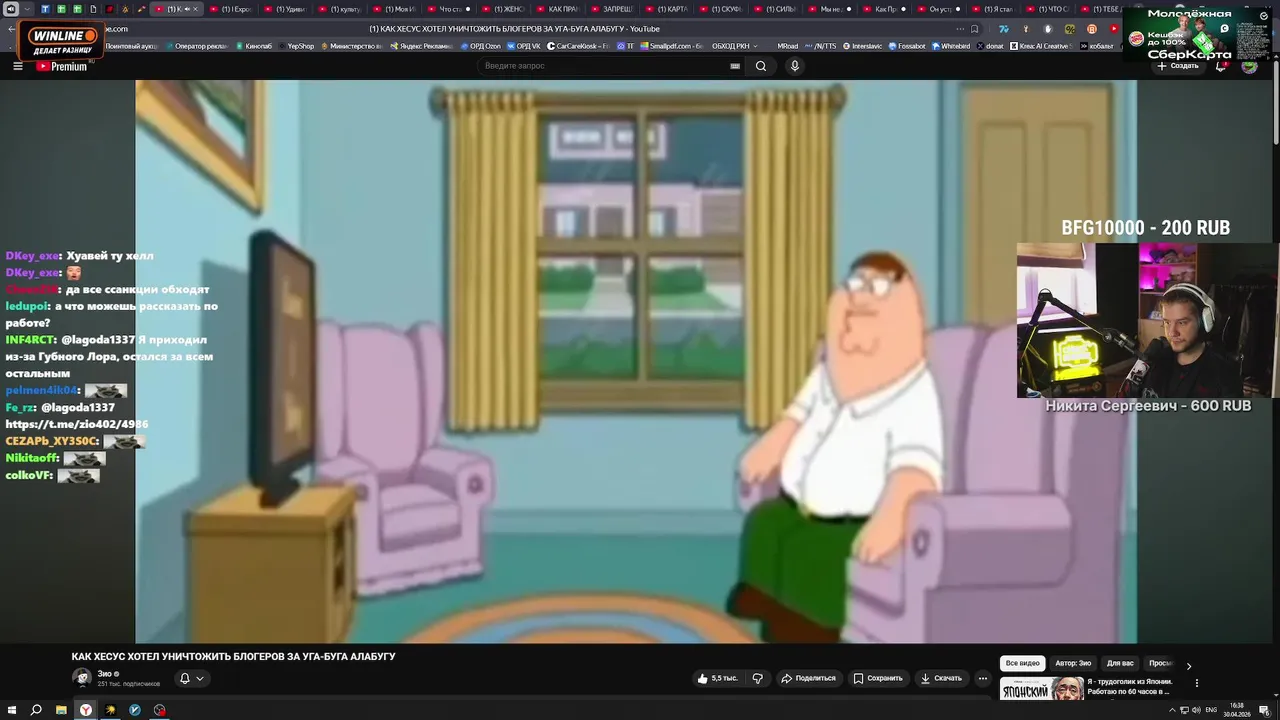Image resolution: width=1280 pixels, height=720 pixels.
Task: Open the CarCareKiosk bookmark
Action: [578, 46]
